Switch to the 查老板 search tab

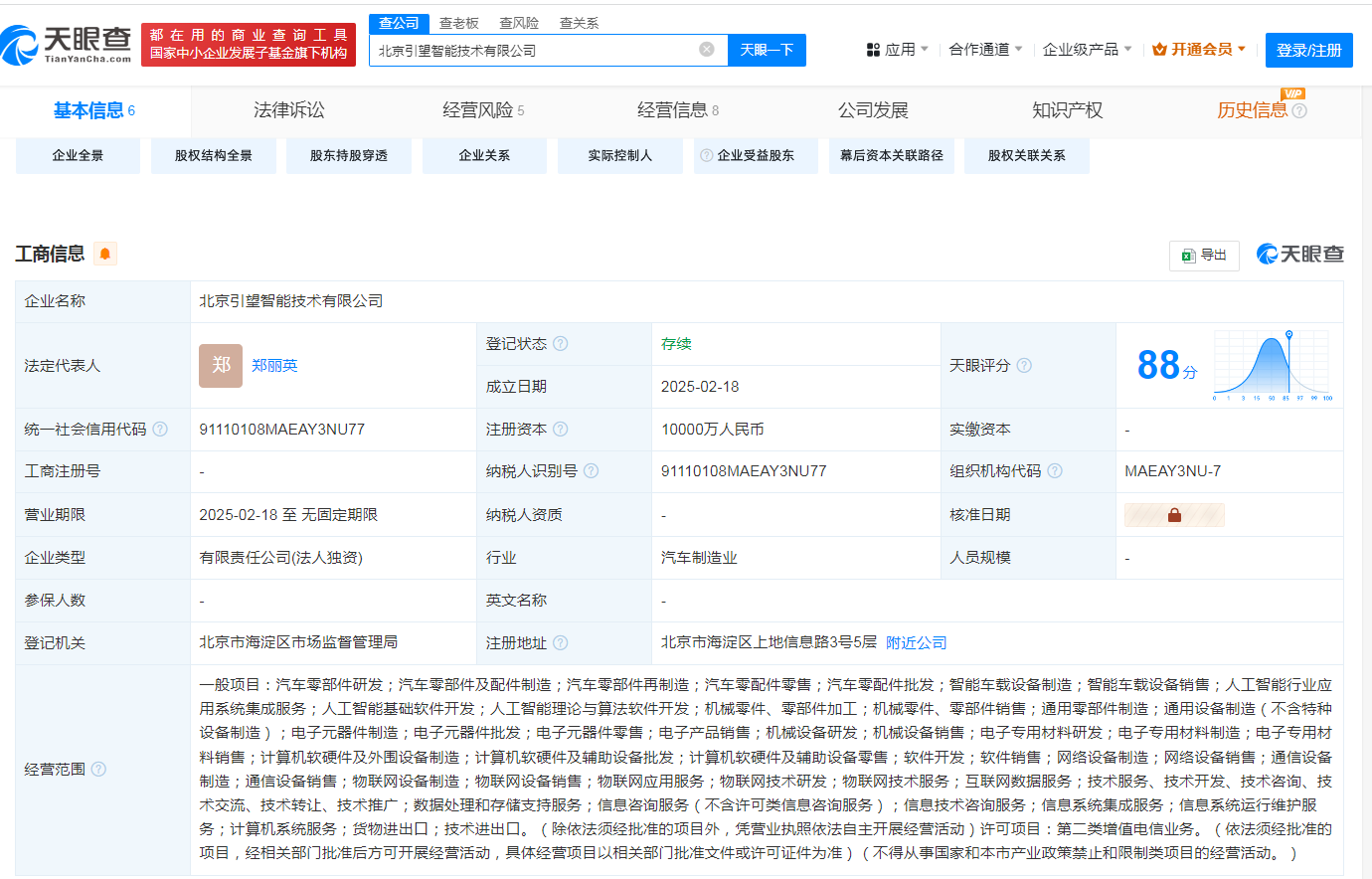click(459, 23)
